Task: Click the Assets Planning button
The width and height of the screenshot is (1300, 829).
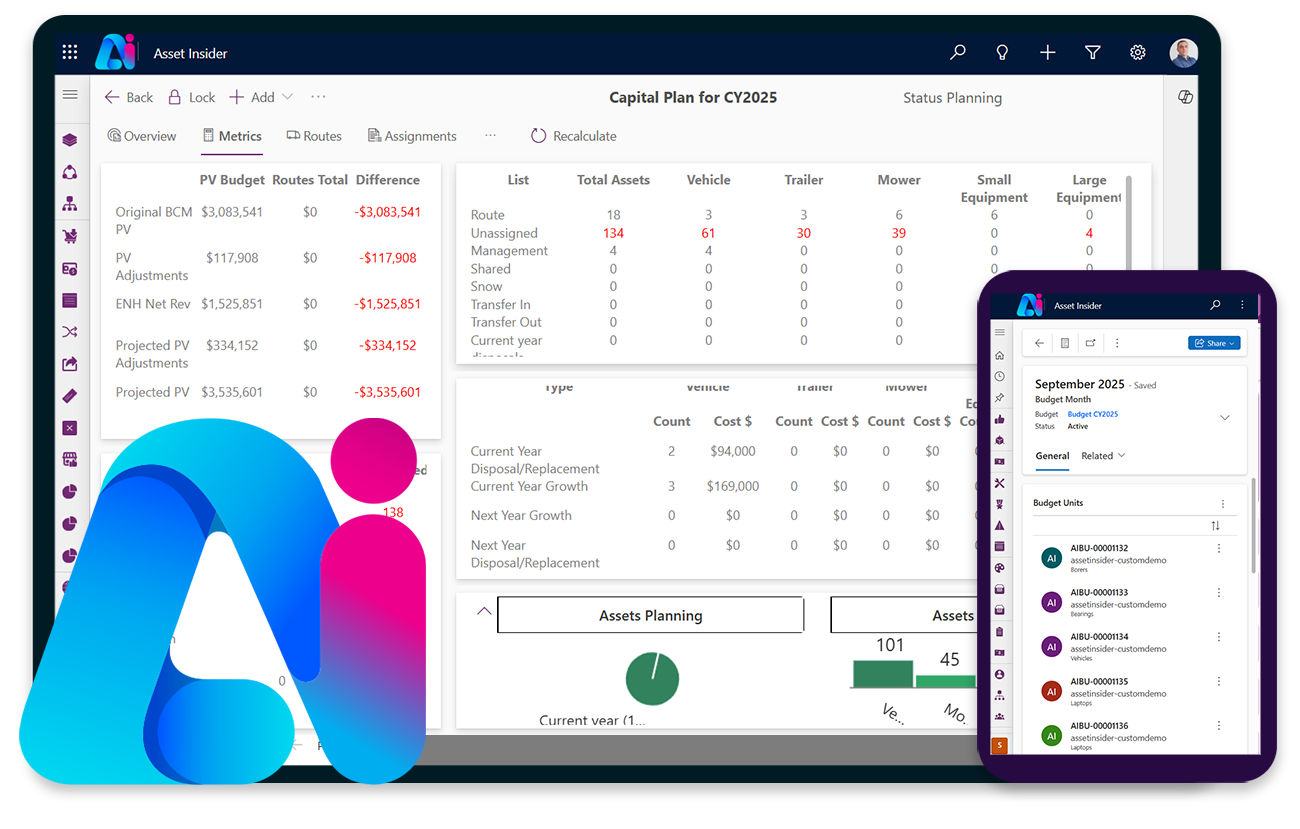Action: tap(650, 615)
